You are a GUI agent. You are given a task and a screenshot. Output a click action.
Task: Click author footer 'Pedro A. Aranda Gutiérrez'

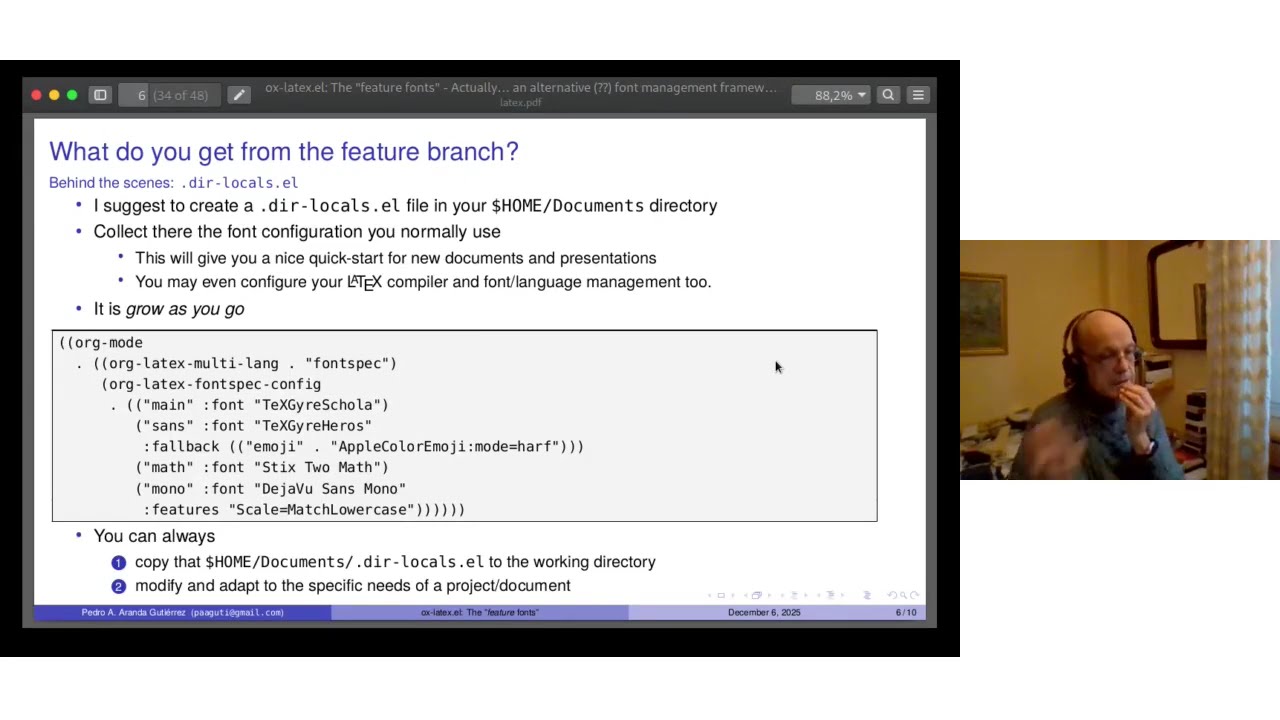coord(183,612)
